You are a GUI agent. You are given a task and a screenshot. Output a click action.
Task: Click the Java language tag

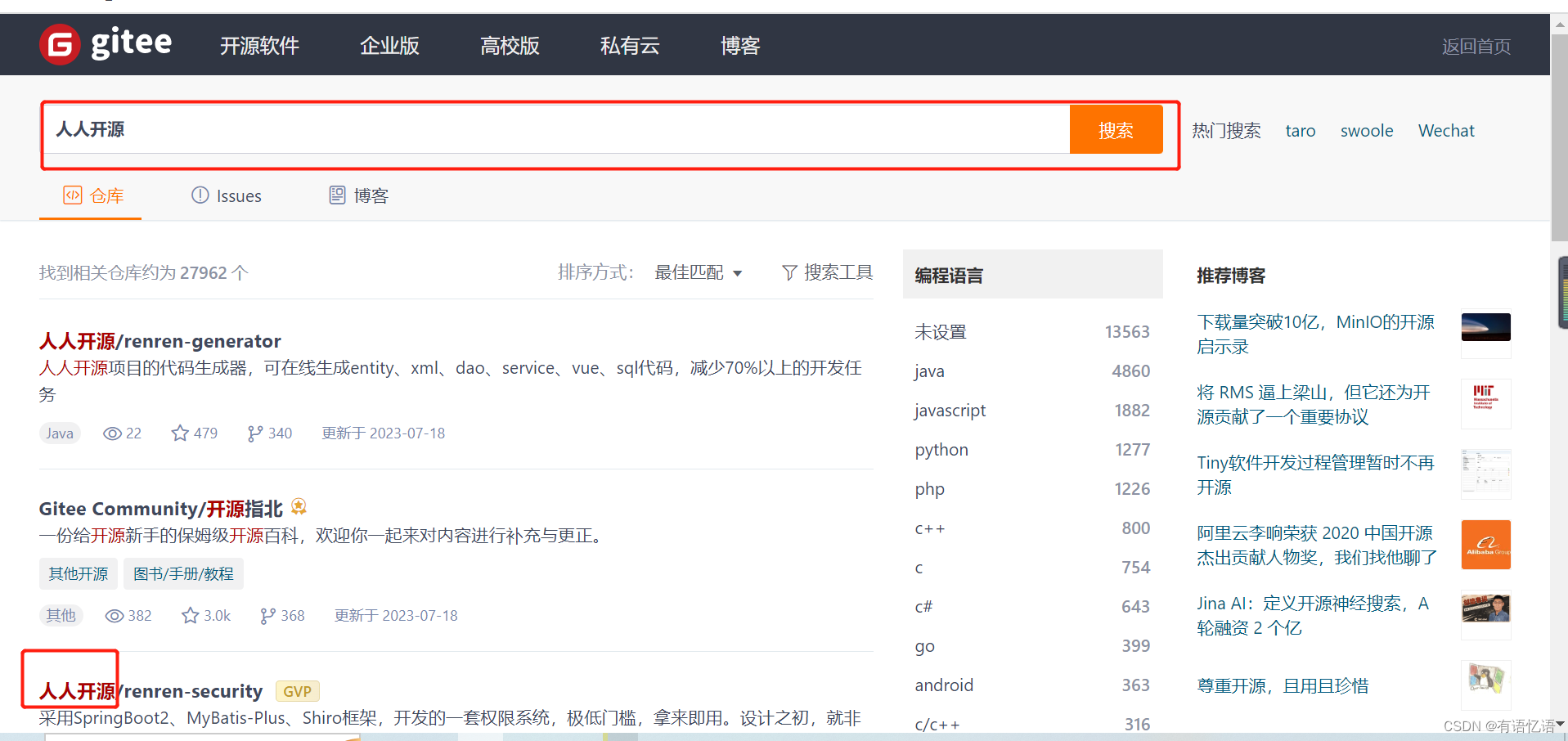click(60, 433)
